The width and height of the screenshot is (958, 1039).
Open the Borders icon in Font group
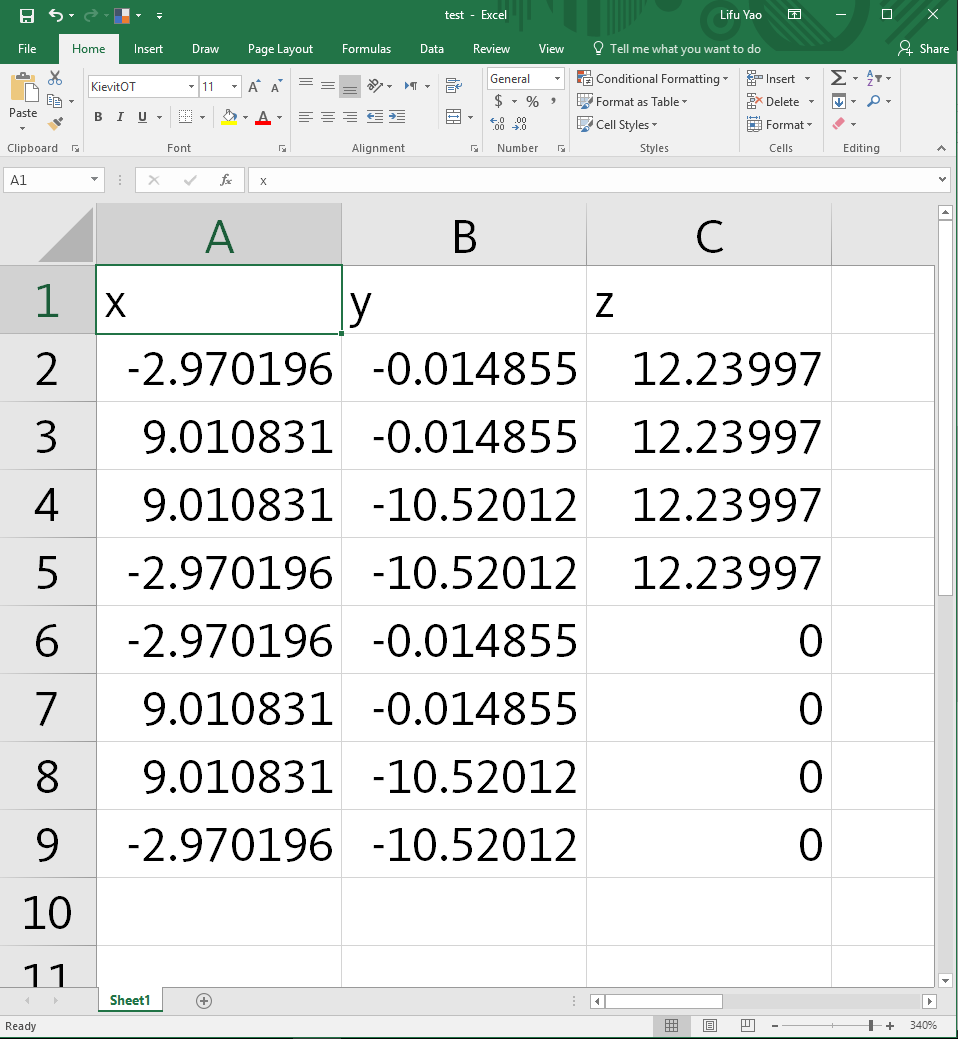[186, 117]
